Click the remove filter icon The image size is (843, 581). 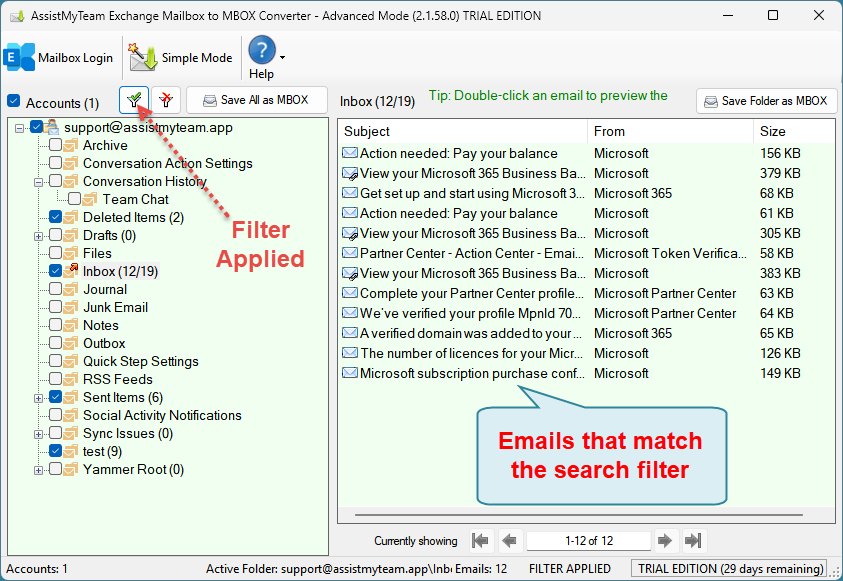pos(166,100)
